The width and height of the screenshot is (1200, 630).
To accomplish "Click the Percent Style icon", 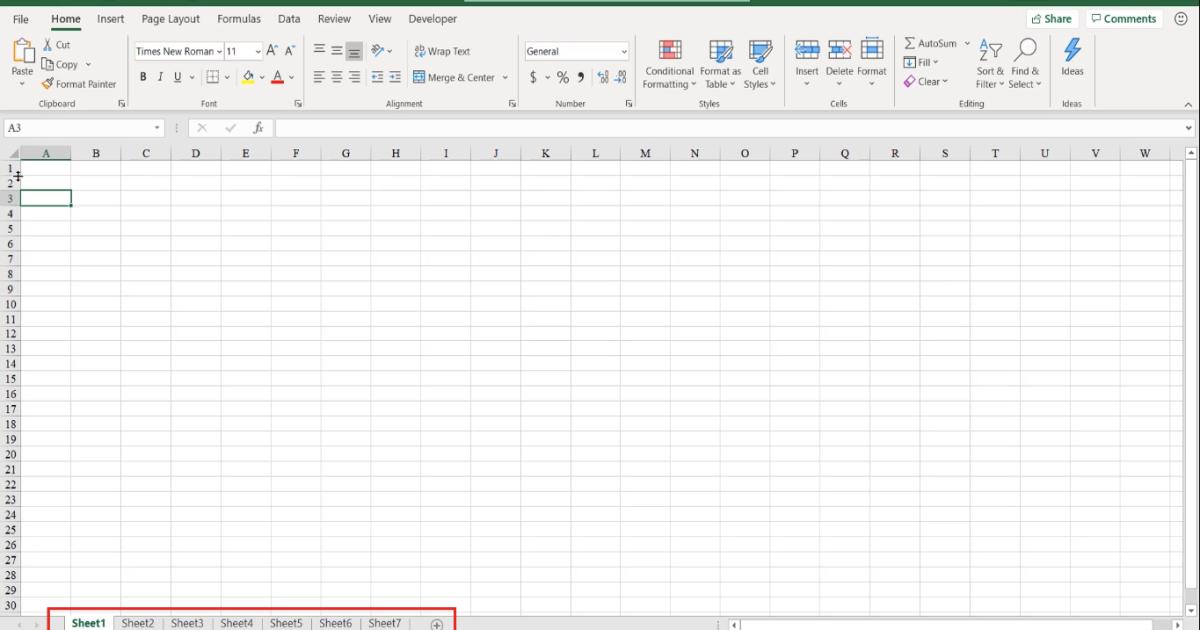I will click(x=562, y=76).
